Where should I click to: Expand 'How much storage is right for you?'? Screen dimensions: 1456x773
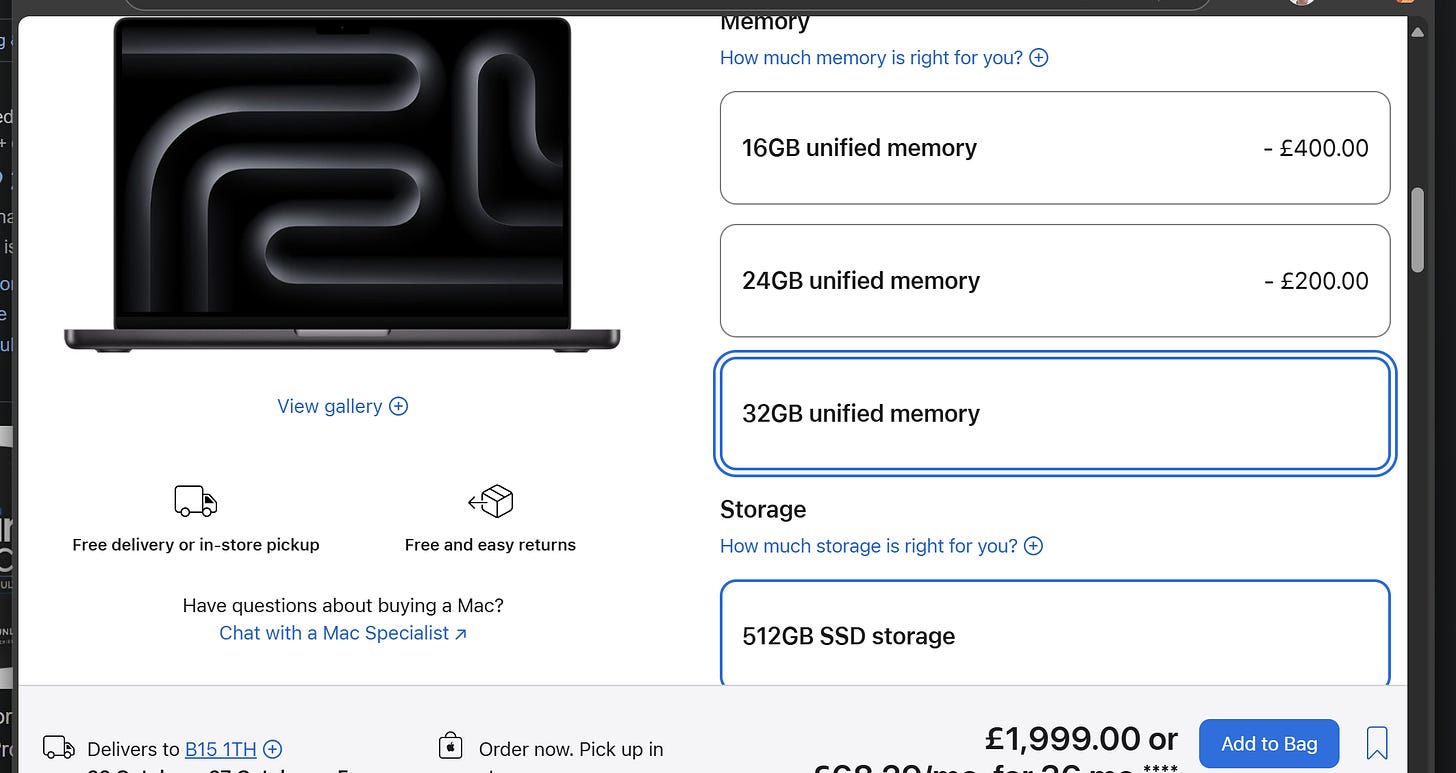(881, 546)
